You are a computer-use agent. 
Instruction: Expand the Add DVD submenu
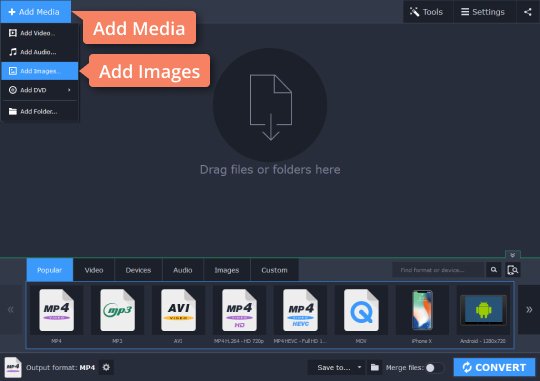click(x=40, y=90)
